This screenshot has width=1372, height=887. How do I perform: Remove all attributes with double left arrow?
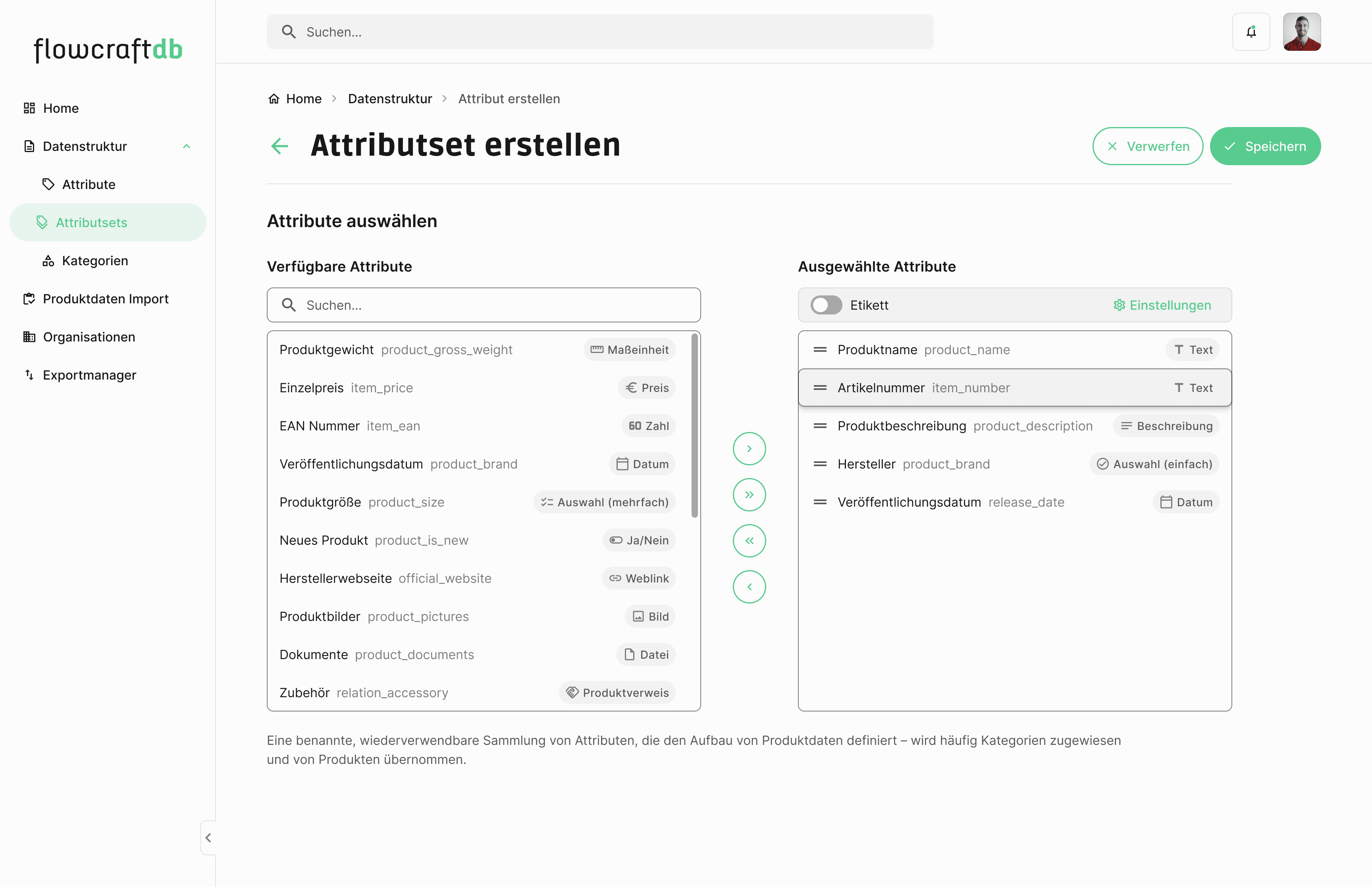point(748,541)
